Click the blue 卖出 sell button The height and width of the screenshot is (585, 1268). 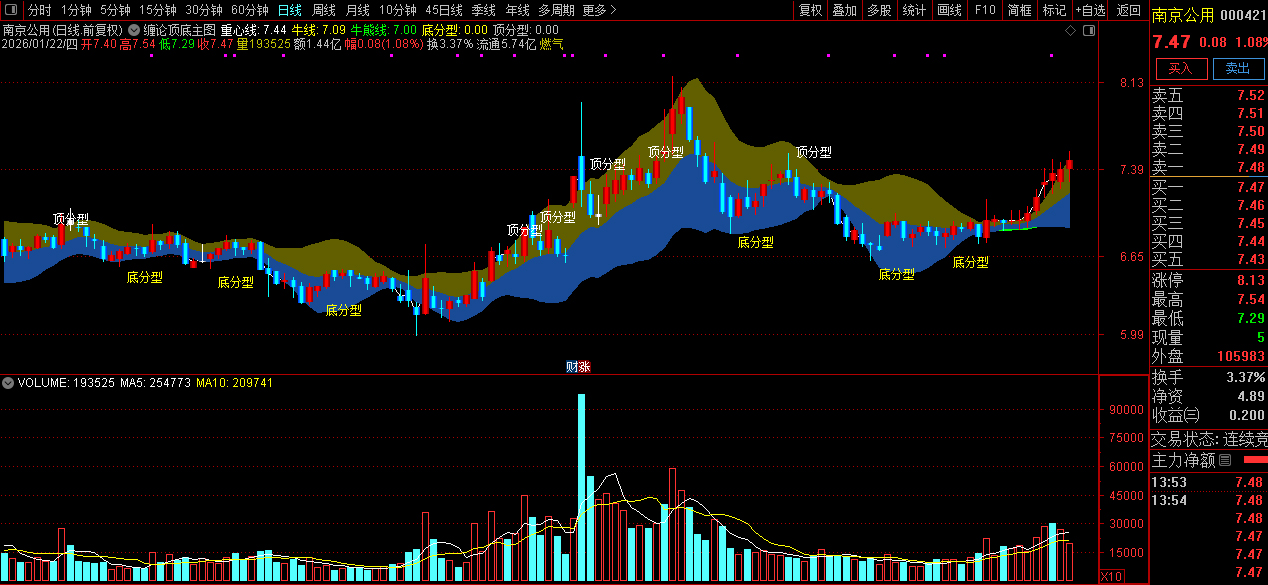[x=1238, y=68]
